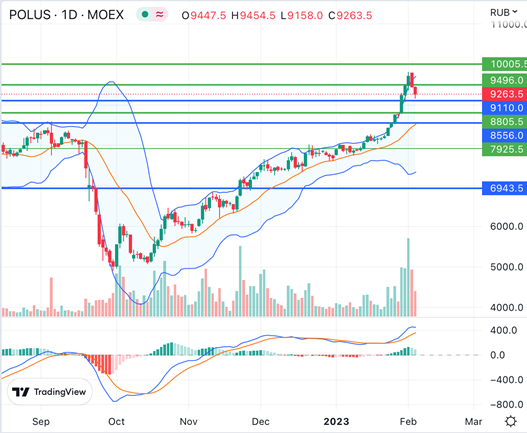Image resolution: width=527 pixels, height=433 pixels.
Task: Click the high value H9454.5
Action: (253, 15)
